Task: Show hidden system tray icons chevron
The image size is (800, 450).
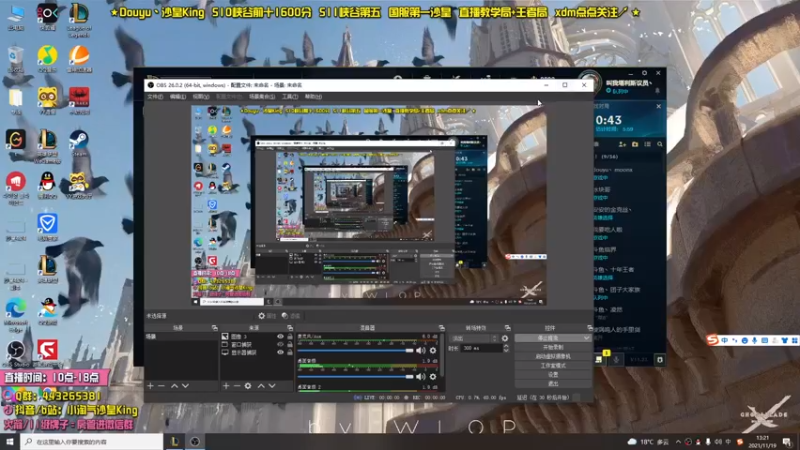Action: click(x=678, y=442)
